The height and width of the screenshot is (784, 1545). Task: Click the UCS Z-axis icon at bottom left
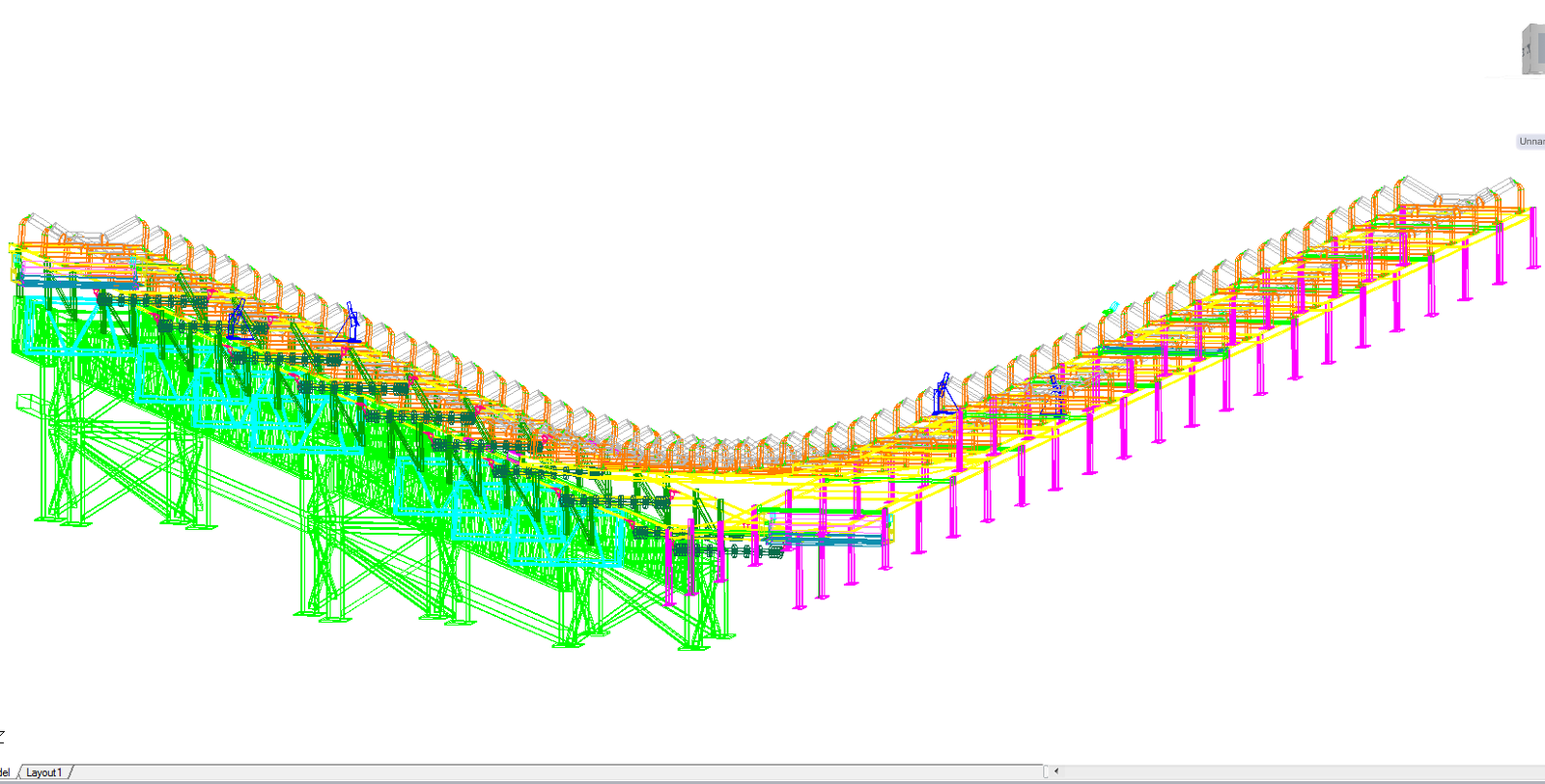(x=3, y=736)
